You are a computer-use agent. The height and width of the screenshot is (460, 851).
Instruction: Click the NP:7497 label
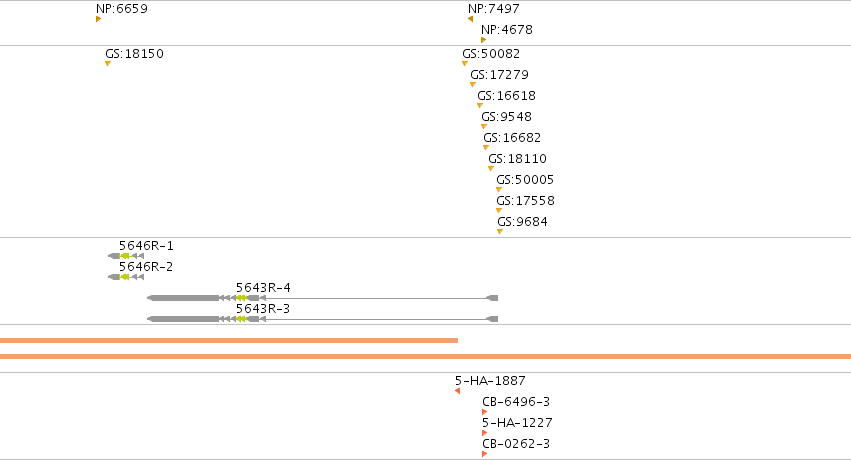[x=494, y=9]
